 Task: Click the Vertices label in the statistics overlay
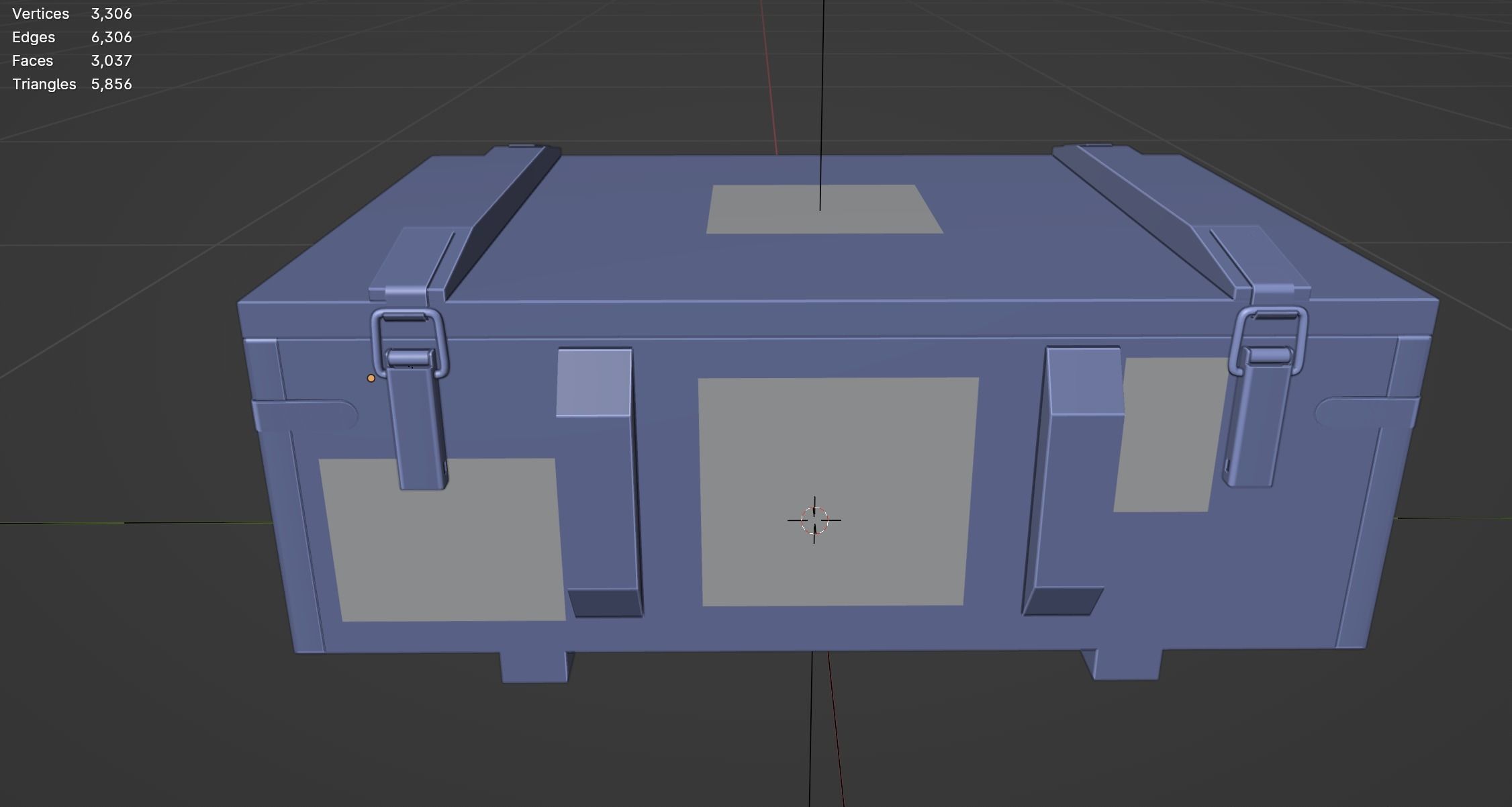point(40,13)
